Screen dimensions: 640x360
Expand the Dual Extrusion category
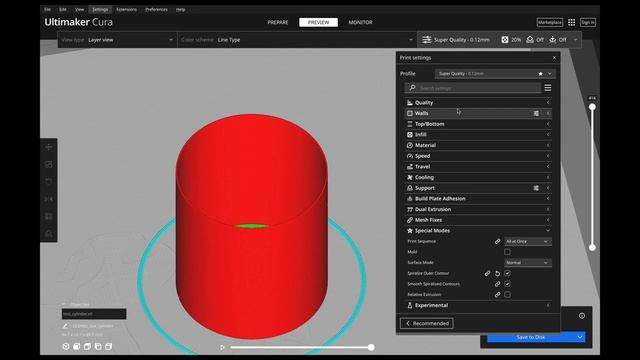478,209
